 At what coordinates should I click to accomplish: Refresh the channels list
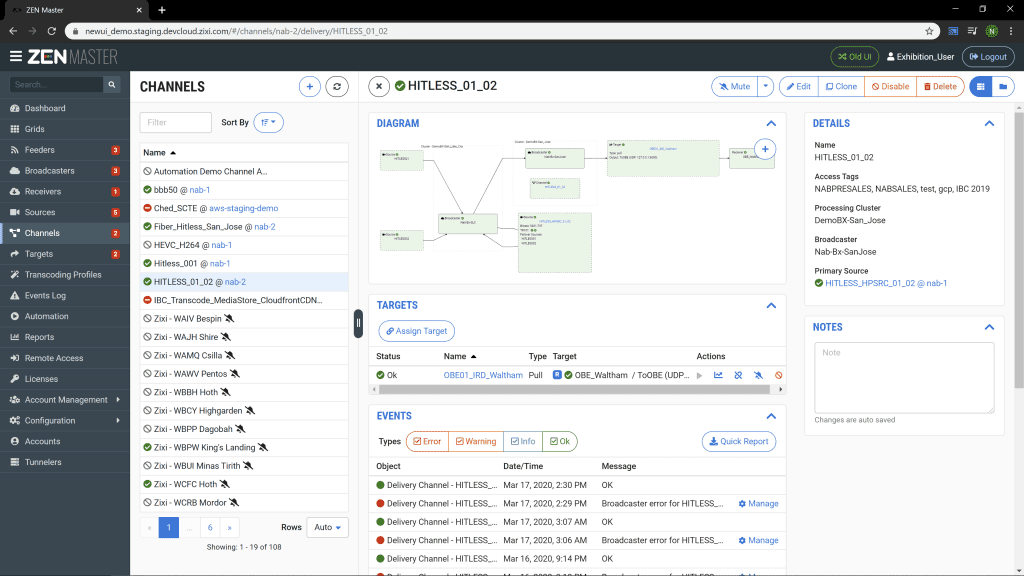click(x=337, y=86)
